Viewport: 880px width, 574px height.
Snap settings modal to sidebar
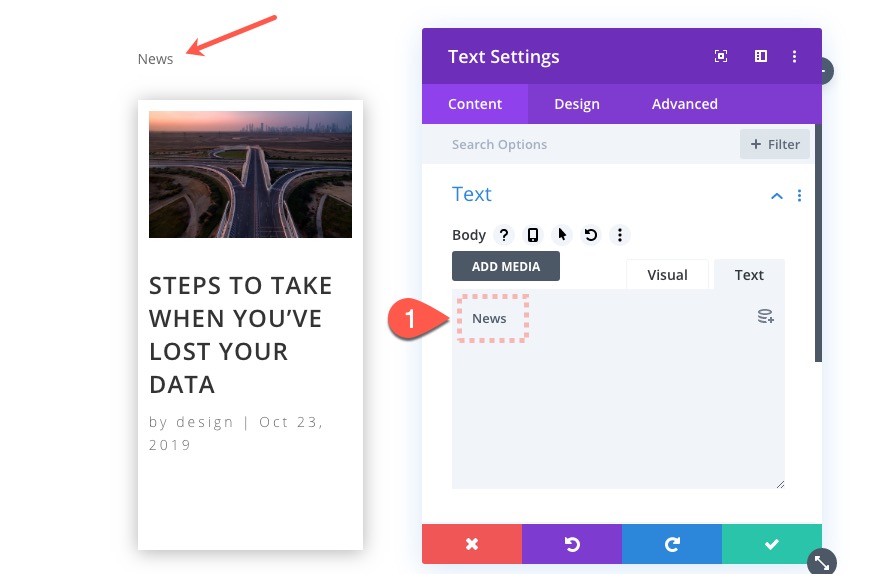(x=760, y=56)
